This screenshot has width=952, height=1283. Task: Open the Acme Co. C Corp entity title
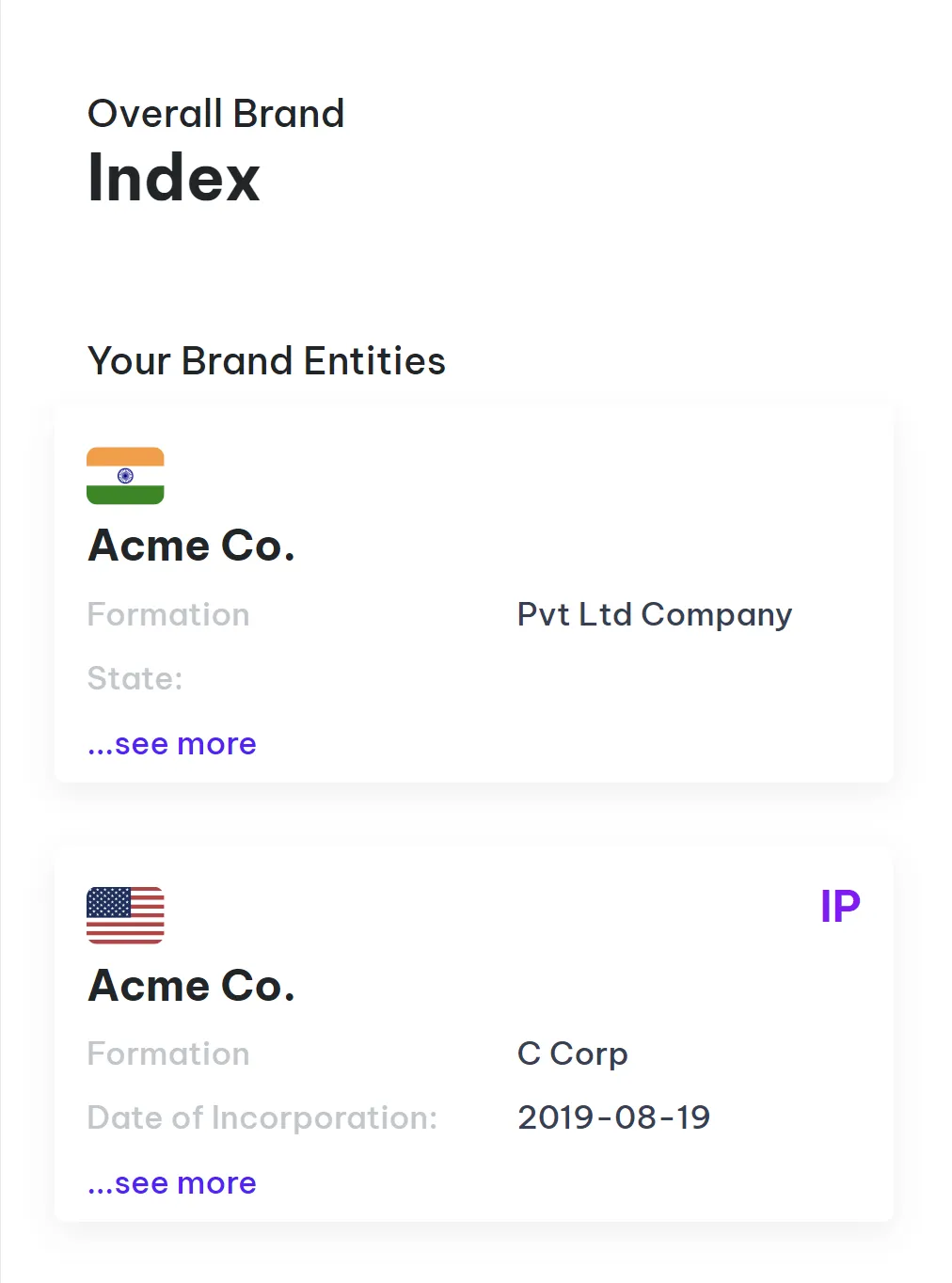point(191,986)
